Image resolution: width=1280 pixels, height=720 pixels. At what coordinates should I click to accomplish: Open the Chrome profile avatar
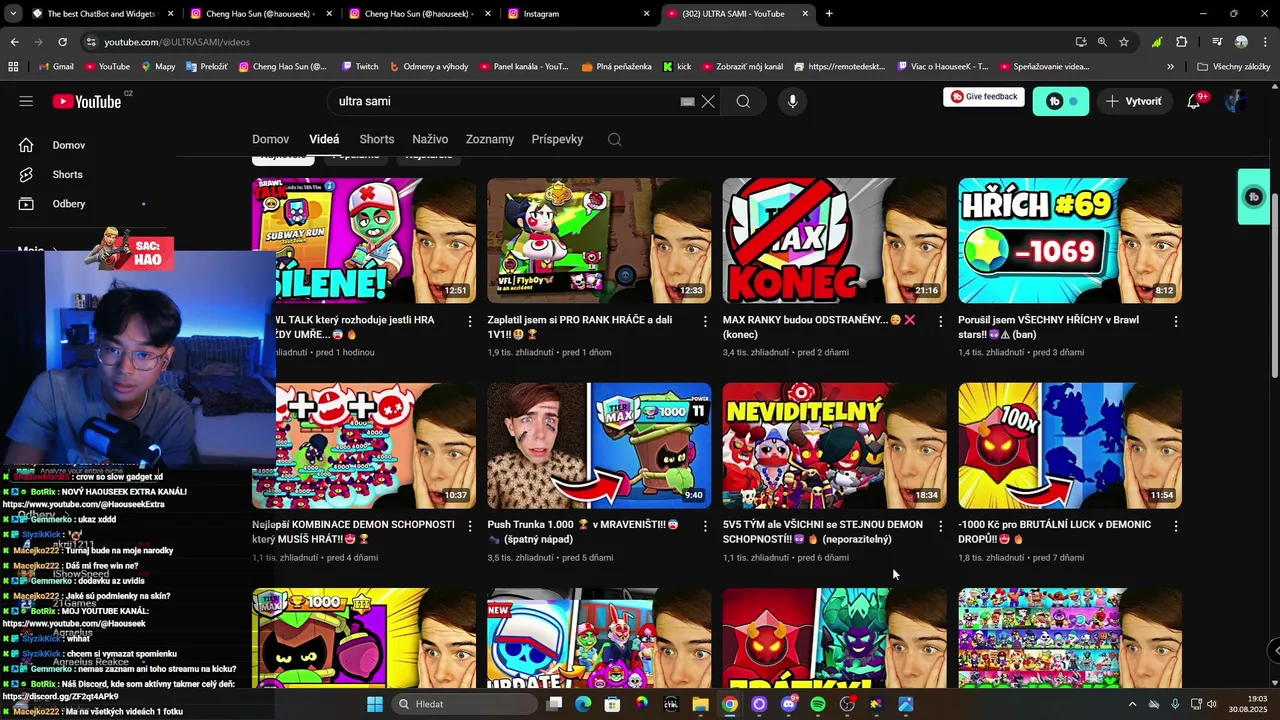click(x=1241, y=42)
